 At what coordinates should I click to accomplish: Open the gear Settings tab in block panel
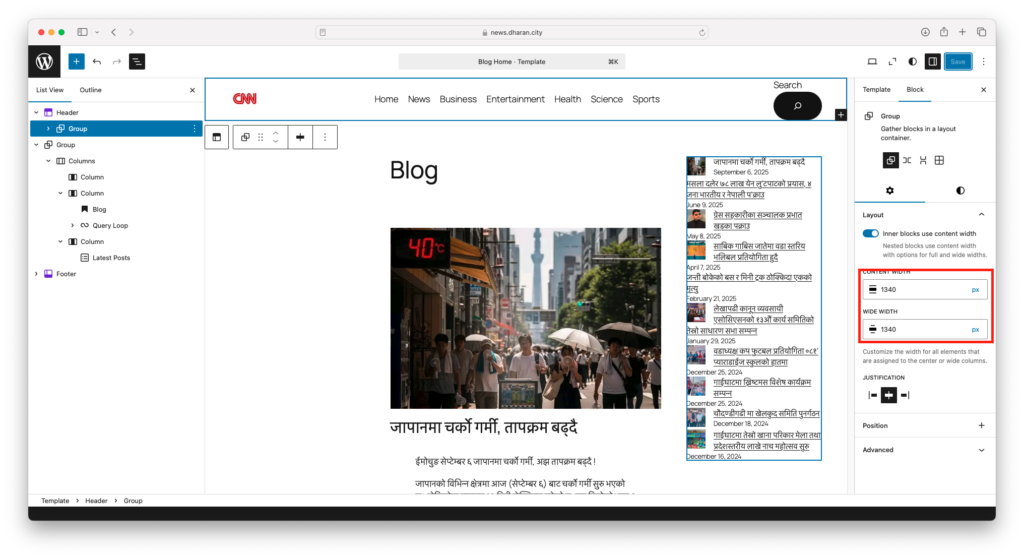[889, 191]
